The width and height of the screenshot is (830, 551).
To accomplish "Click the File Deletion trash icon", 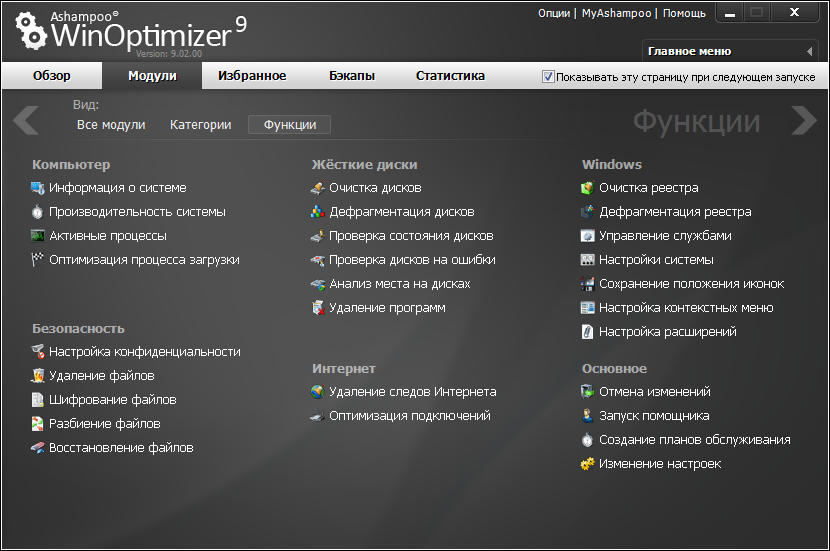I will click(x=38, y=376).
